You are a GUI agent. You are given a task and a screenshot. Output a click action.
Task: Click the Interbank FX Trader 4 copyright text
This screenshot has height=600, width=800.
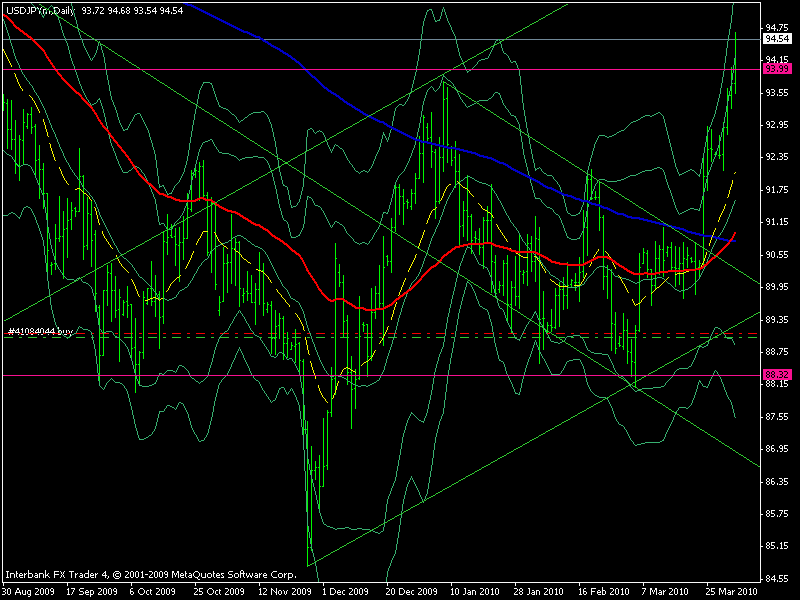tap(150, 576)
